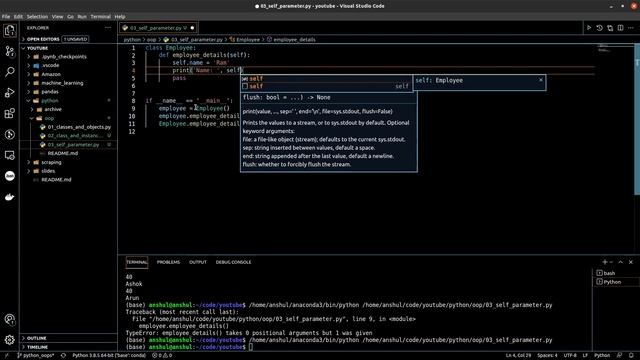The image size is (640, 360).
Task: Open the Docker view in activity bar
Action: [x=10, y=197]
